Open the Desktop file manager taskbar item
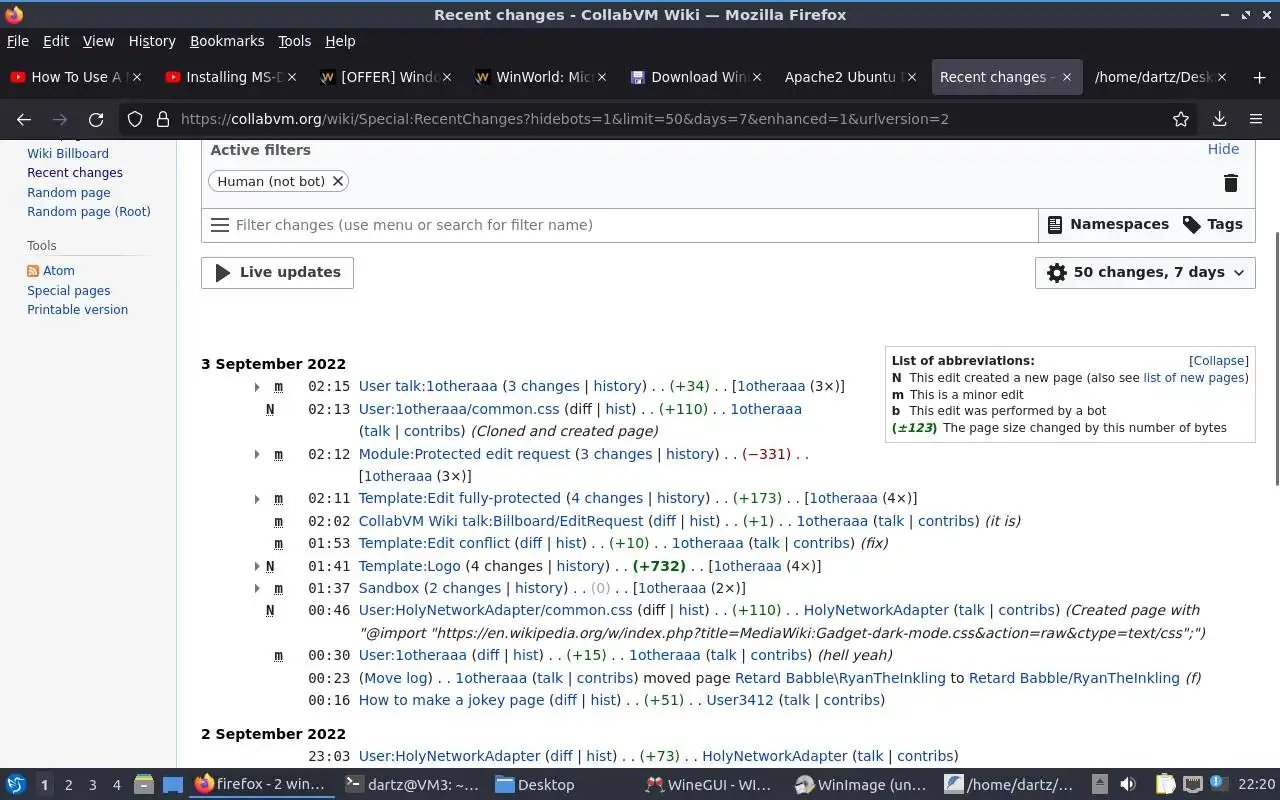 click(535, 785)
